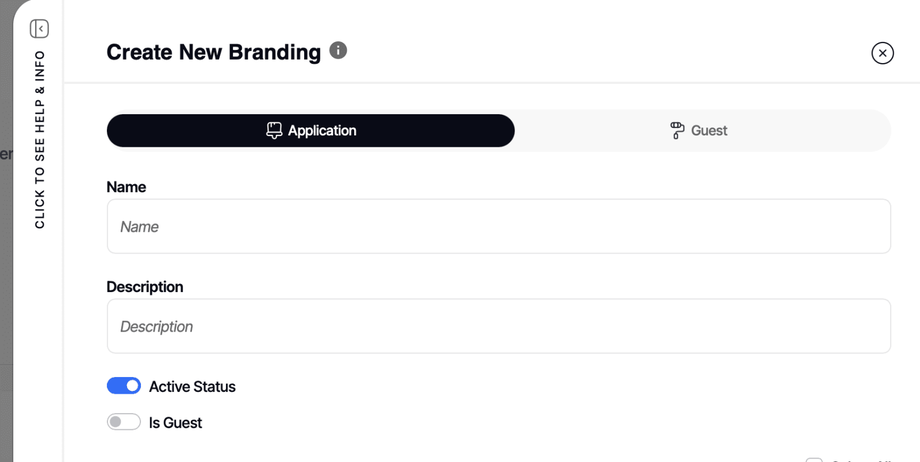This screenshot has width=920, height=462.
Task: Click the info icon beside Create New Branding
Action: 338,50
